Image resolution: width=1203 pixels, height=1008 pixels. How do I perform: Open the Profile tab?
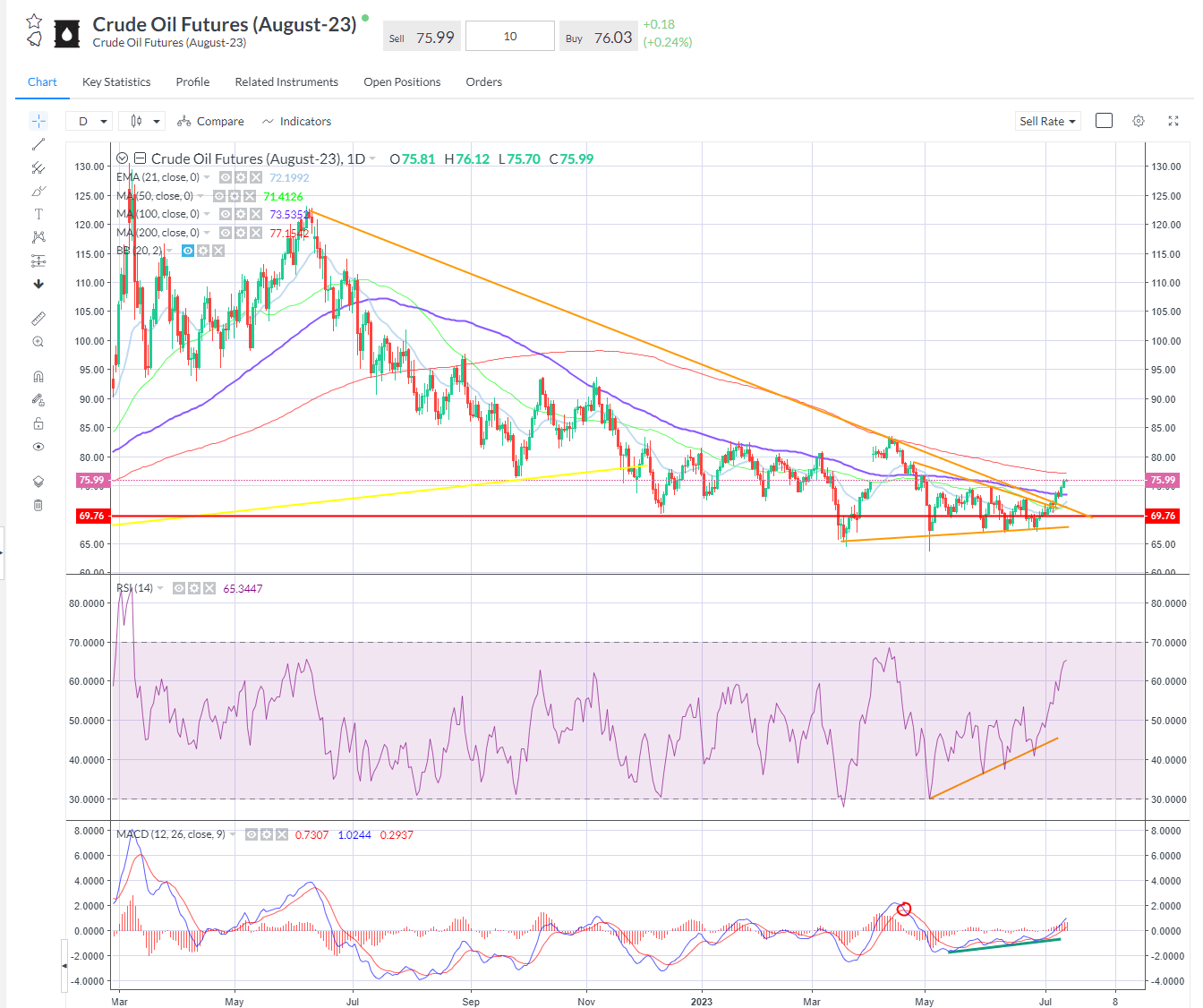(x=192, y=81)
